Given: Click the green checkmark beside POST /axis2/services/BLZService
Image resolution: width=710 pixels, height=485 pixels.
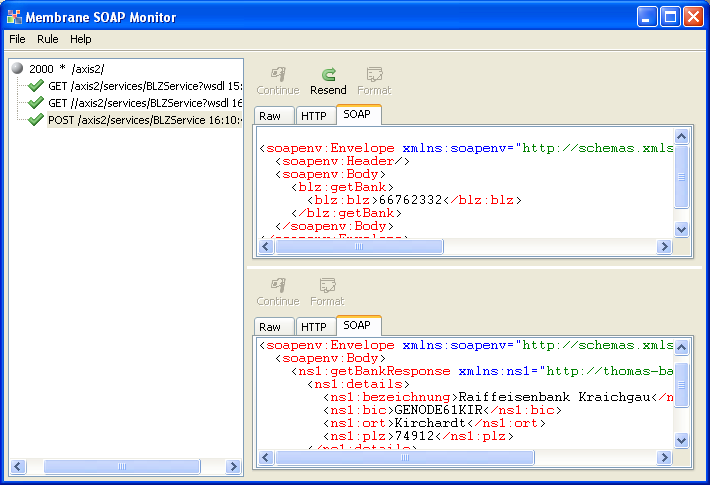Looking at the screenshot, I should [x=36, y=120].
